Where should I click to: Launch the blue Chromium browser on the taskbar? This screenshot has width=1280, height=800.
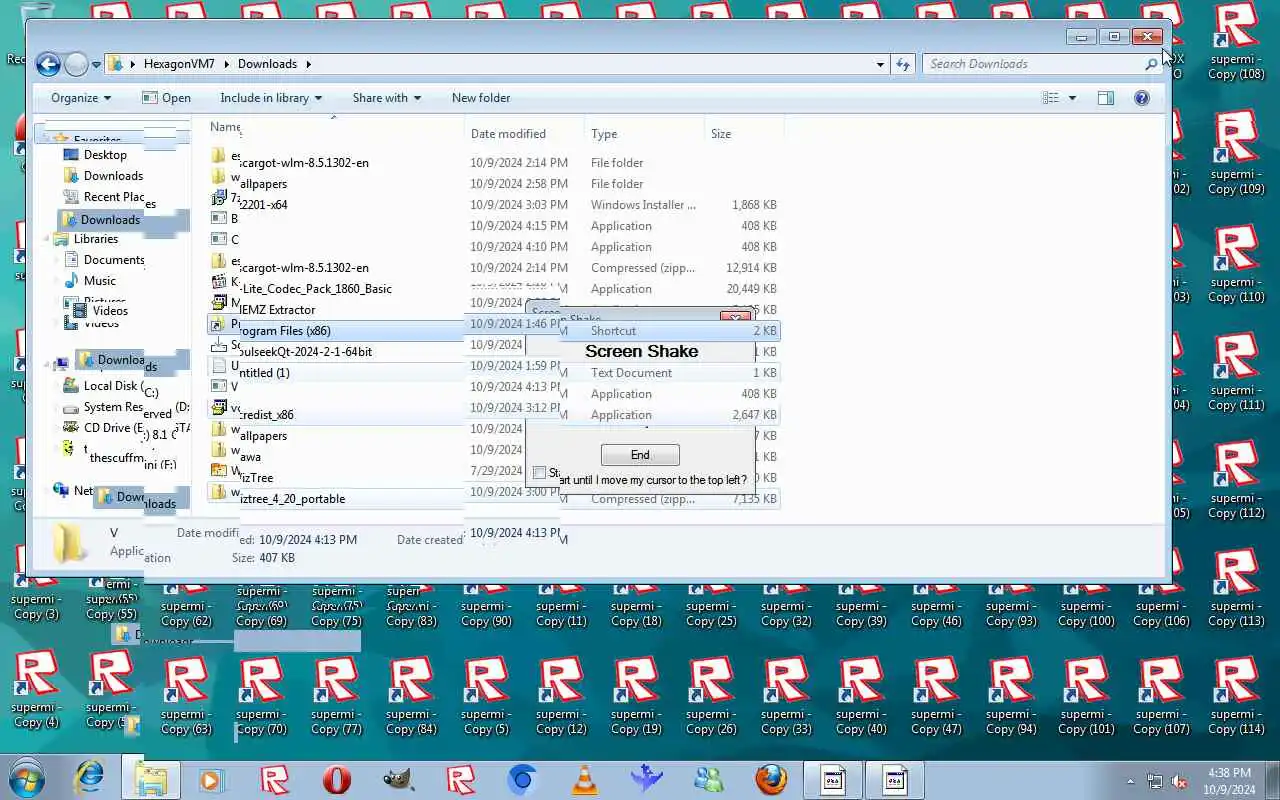(523, 779)
